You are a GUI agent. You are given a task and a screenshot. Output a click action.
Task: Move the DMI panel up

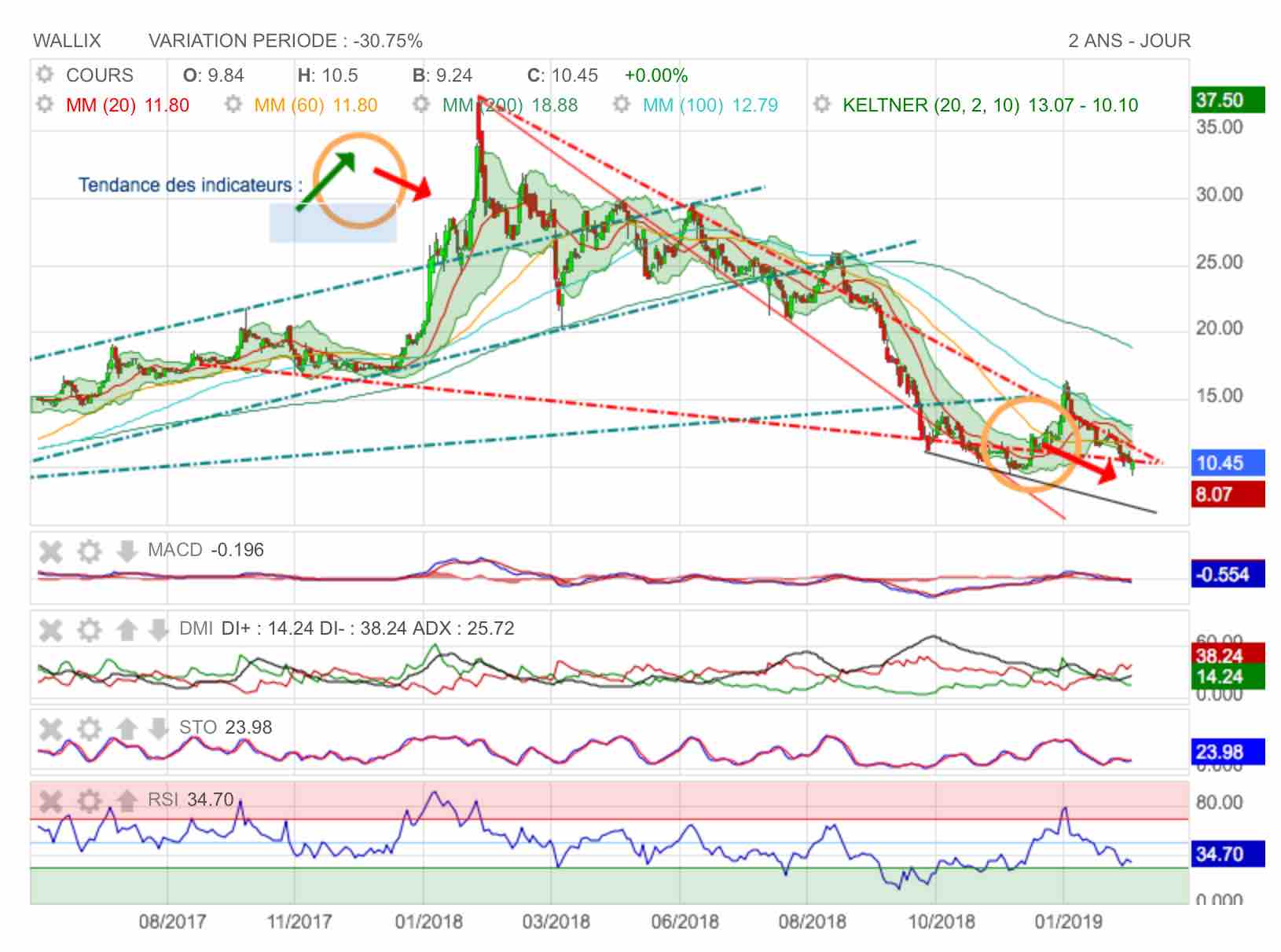(127, 630)
